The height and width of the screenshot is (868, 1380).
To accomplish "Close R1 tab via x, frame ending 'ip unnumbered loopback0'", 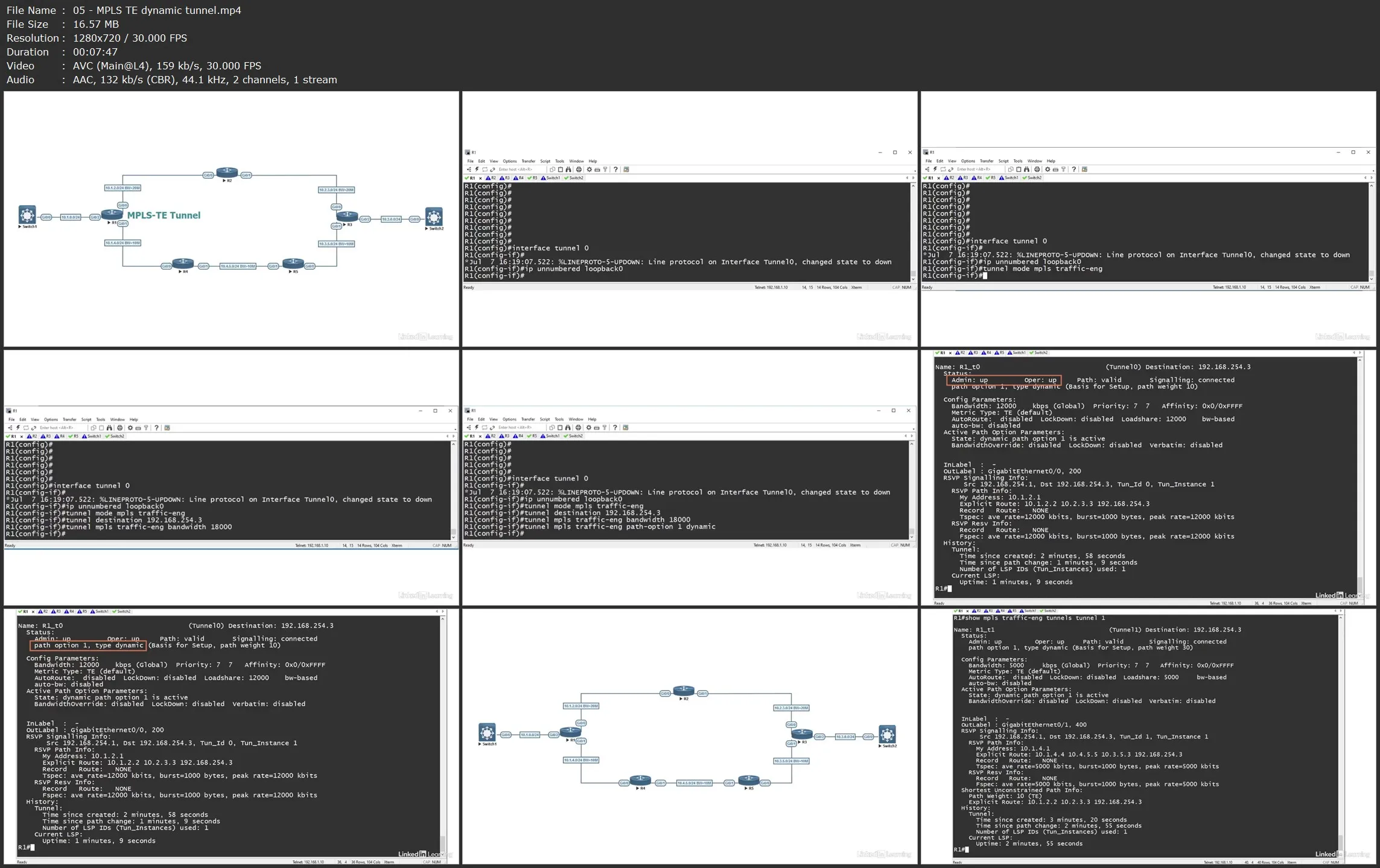I will coord(480,178).
